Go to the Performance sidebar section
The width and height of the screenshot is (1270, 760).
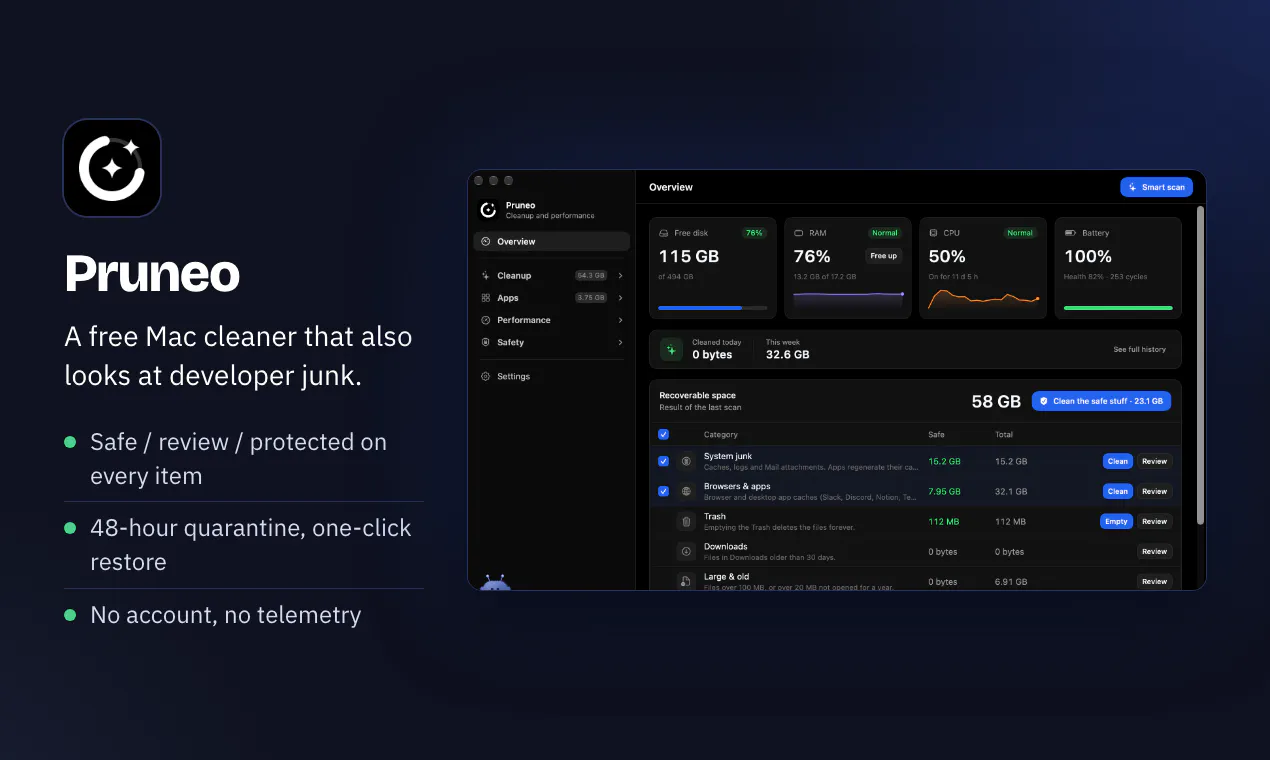point(552,320)
